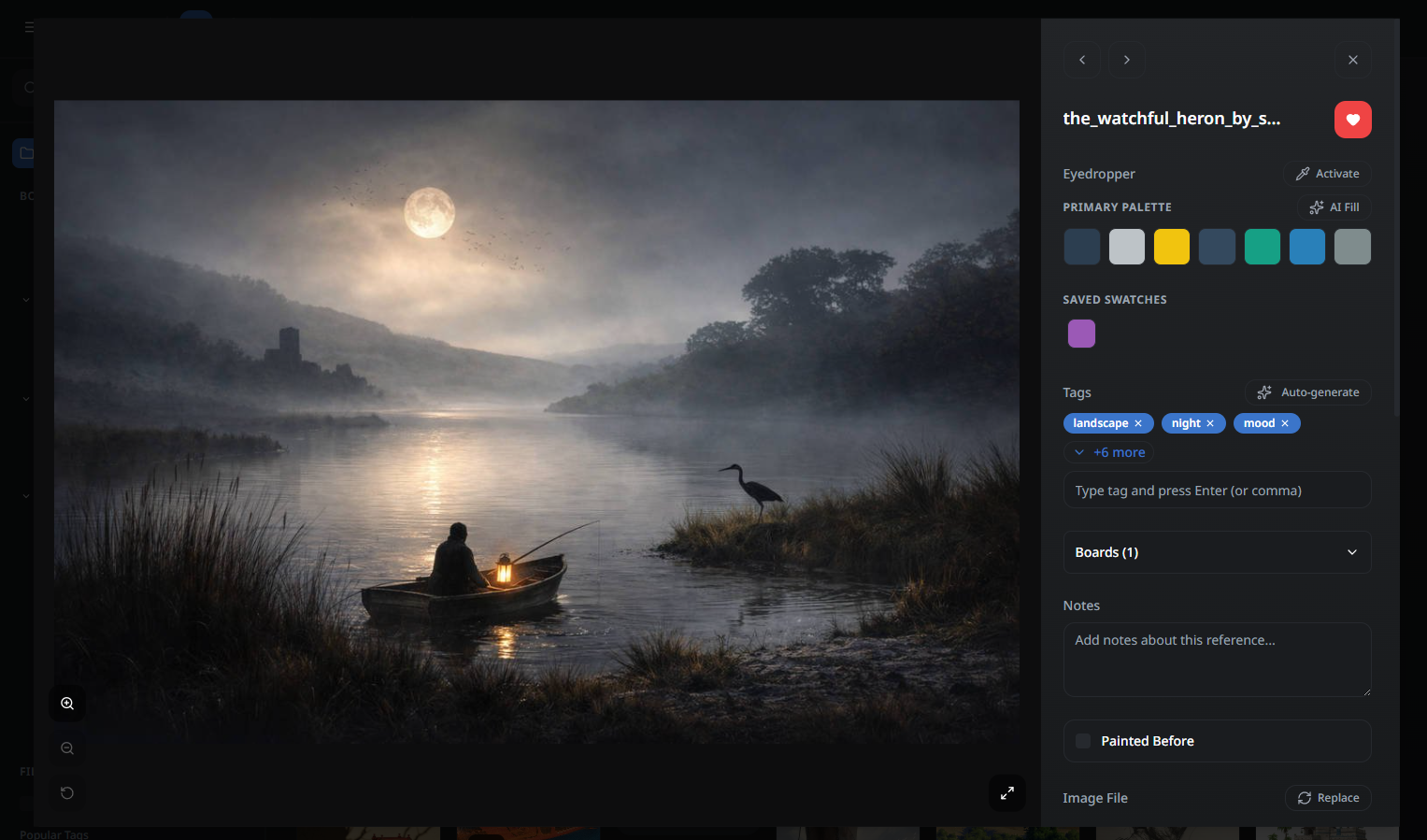This screenshot has height=840, width=1427.
Task: Close the image detail panel
Action: tap(1352, 60)
